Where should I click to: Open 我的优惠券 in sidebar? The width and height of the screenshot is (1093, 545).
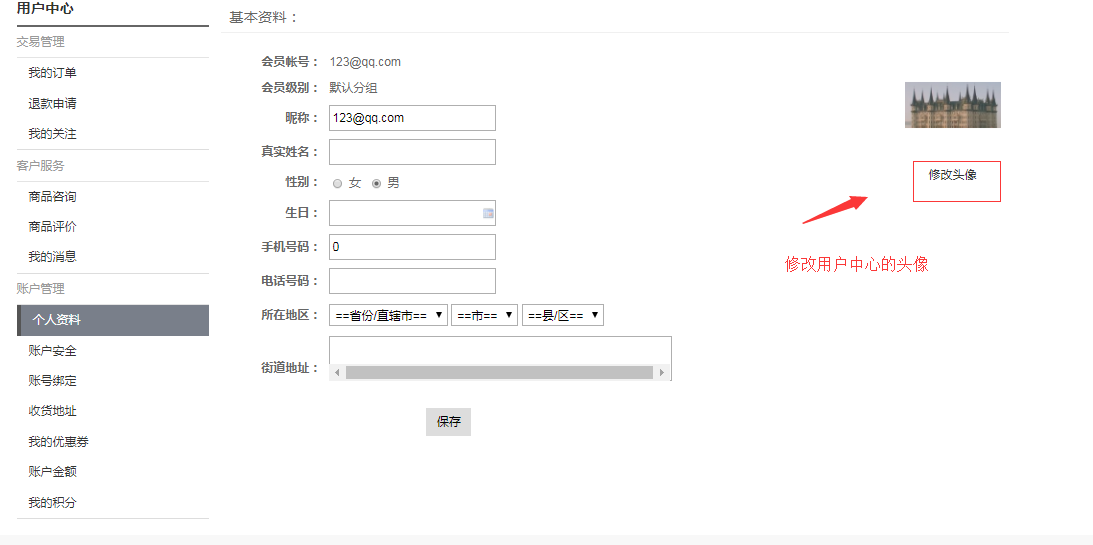[59, 442]
